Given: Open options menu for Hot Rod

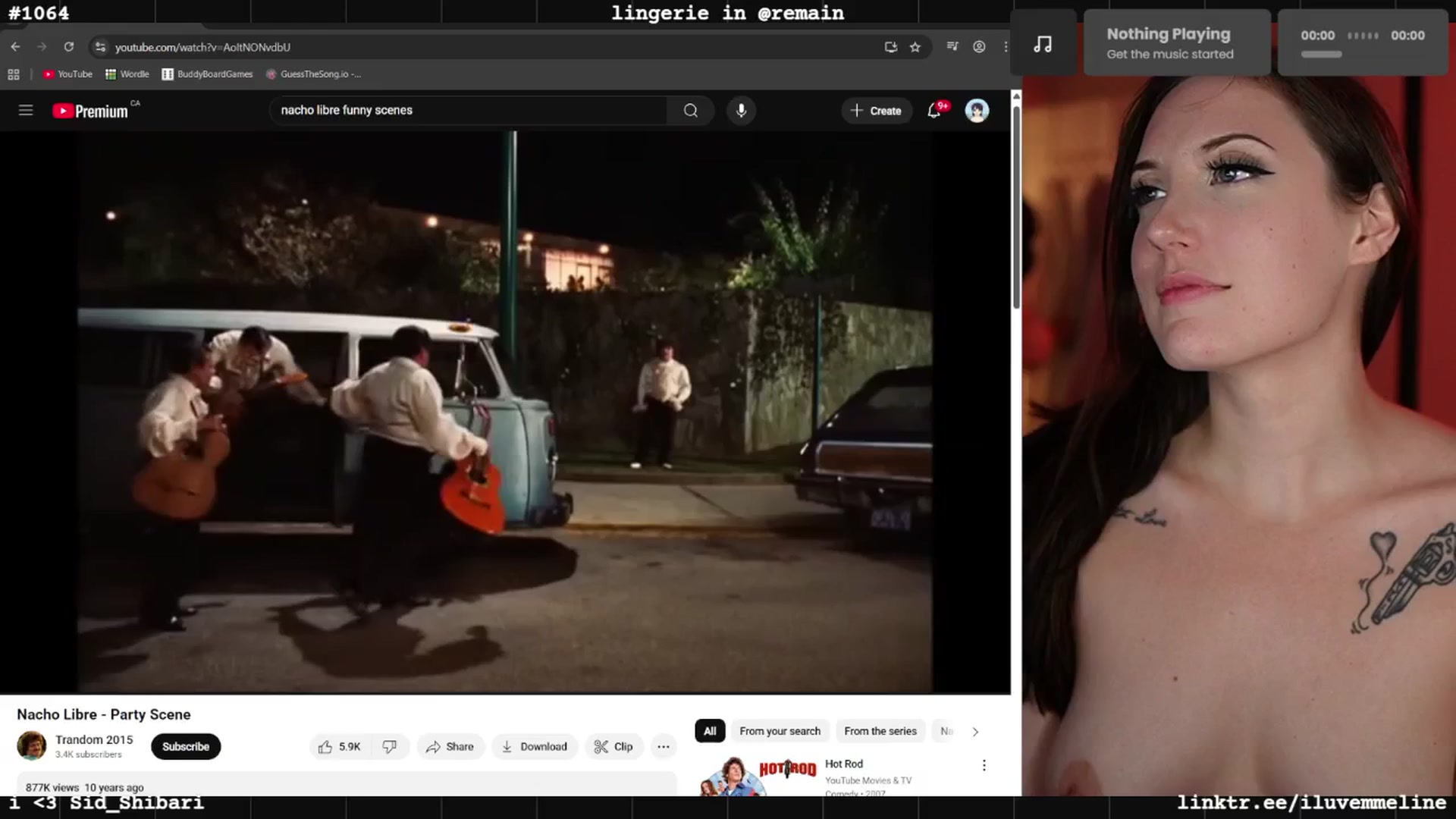Looking at the screenshot, I should coord(984,766).
